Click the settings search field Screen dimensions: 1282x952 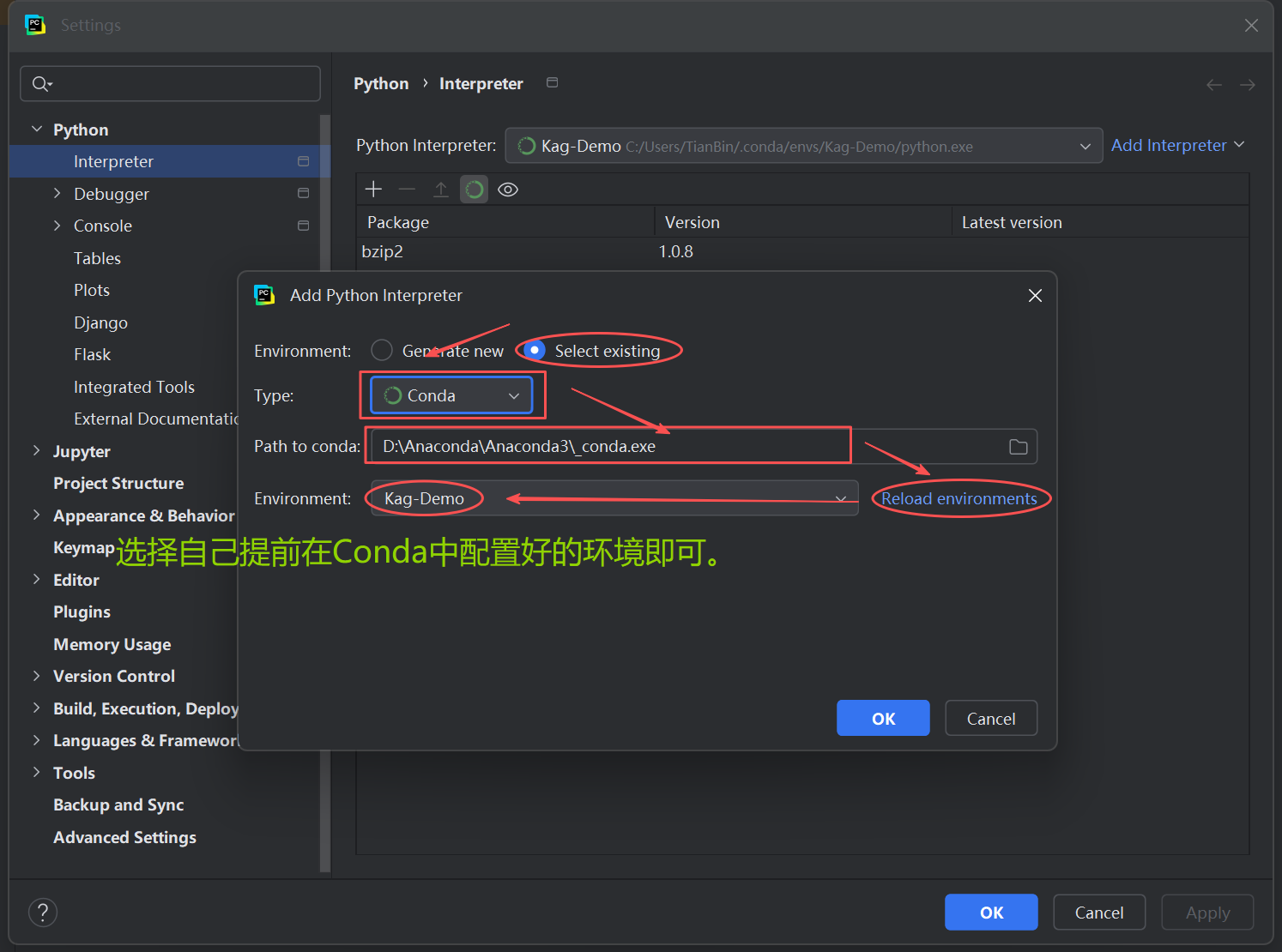[170, 83]
